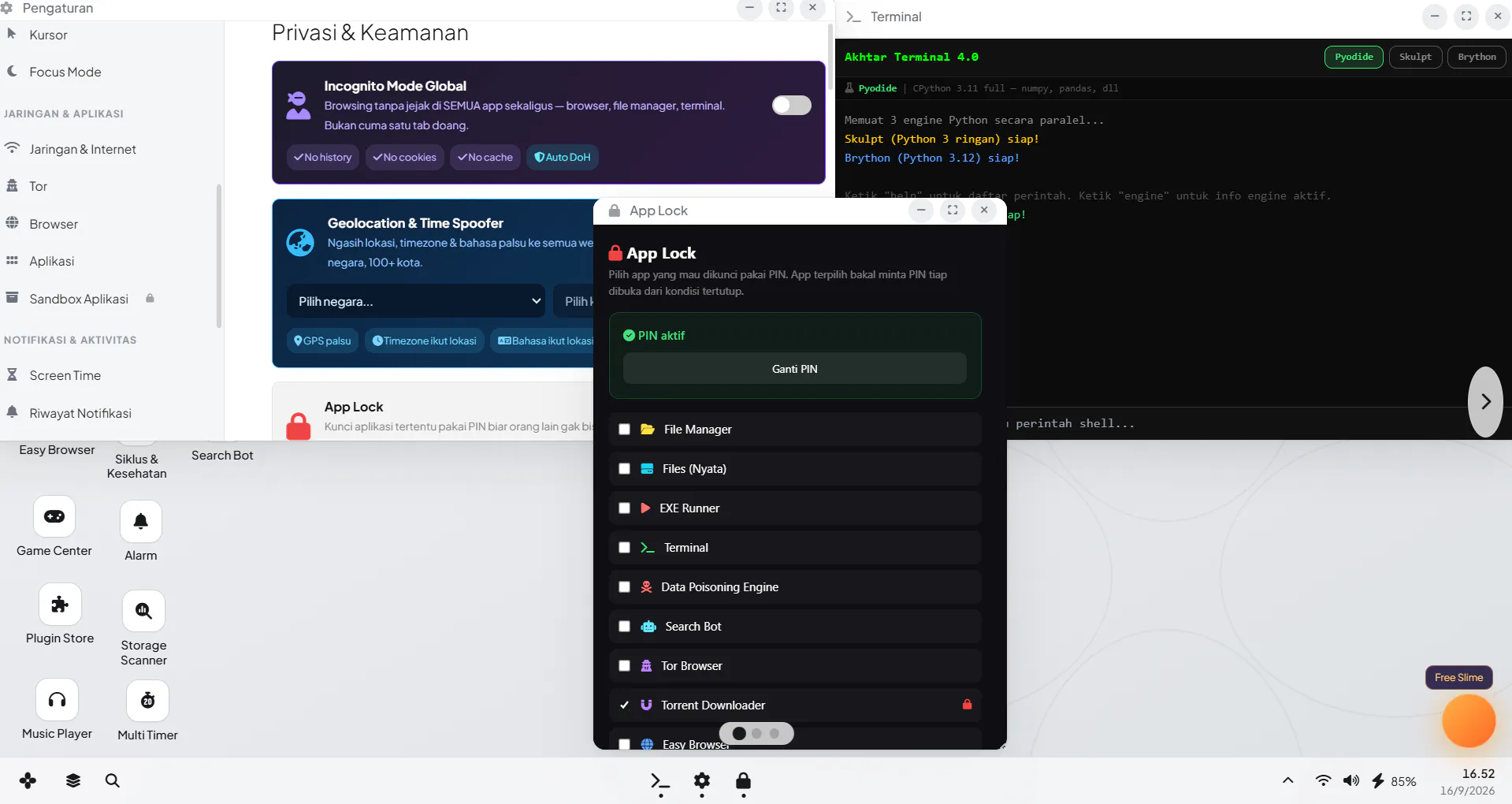Toggle Incognito Mode Global switch
The height and width of the screenshot is (804, 1512).
pos(791,106)
